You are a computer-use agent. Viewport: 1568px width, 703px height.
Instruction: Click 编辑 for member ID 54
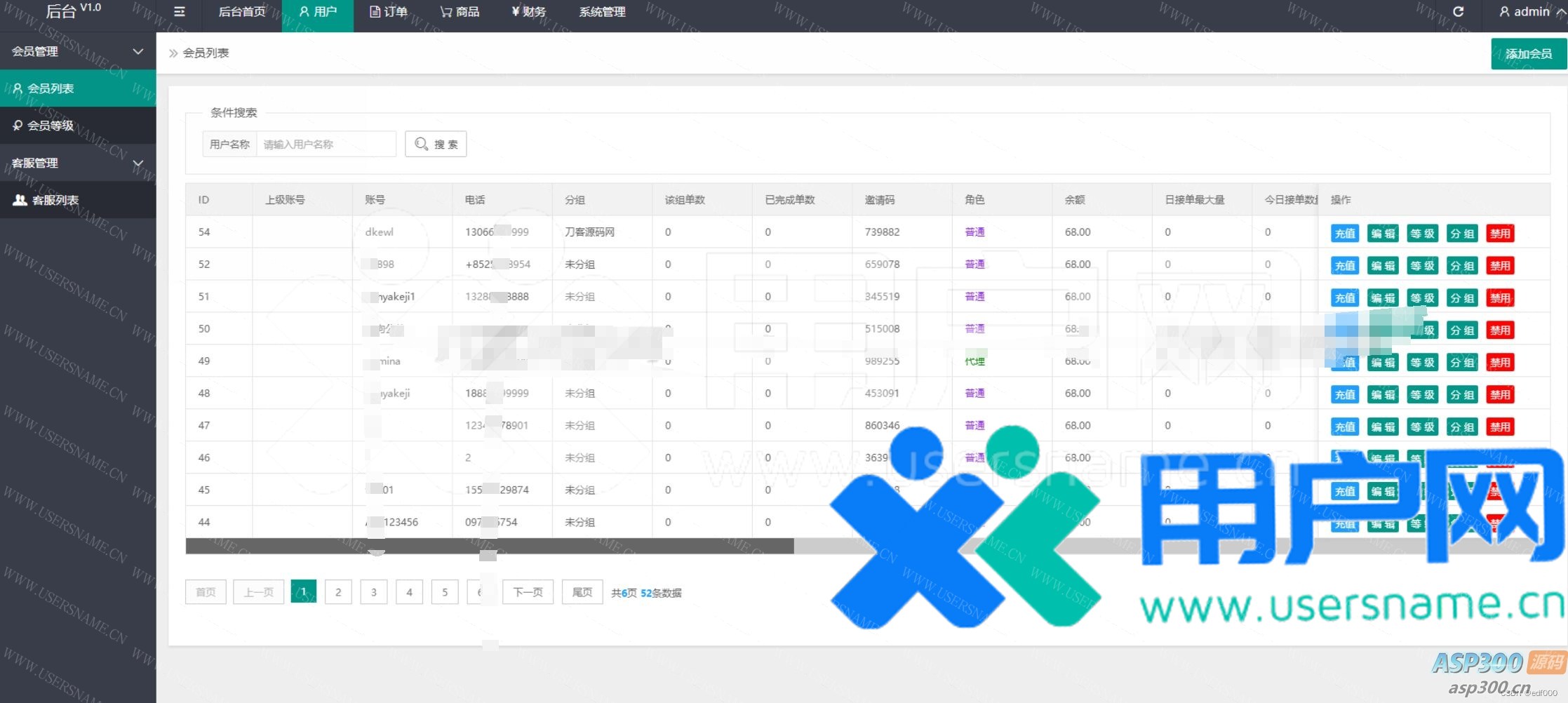[1383, 234]
